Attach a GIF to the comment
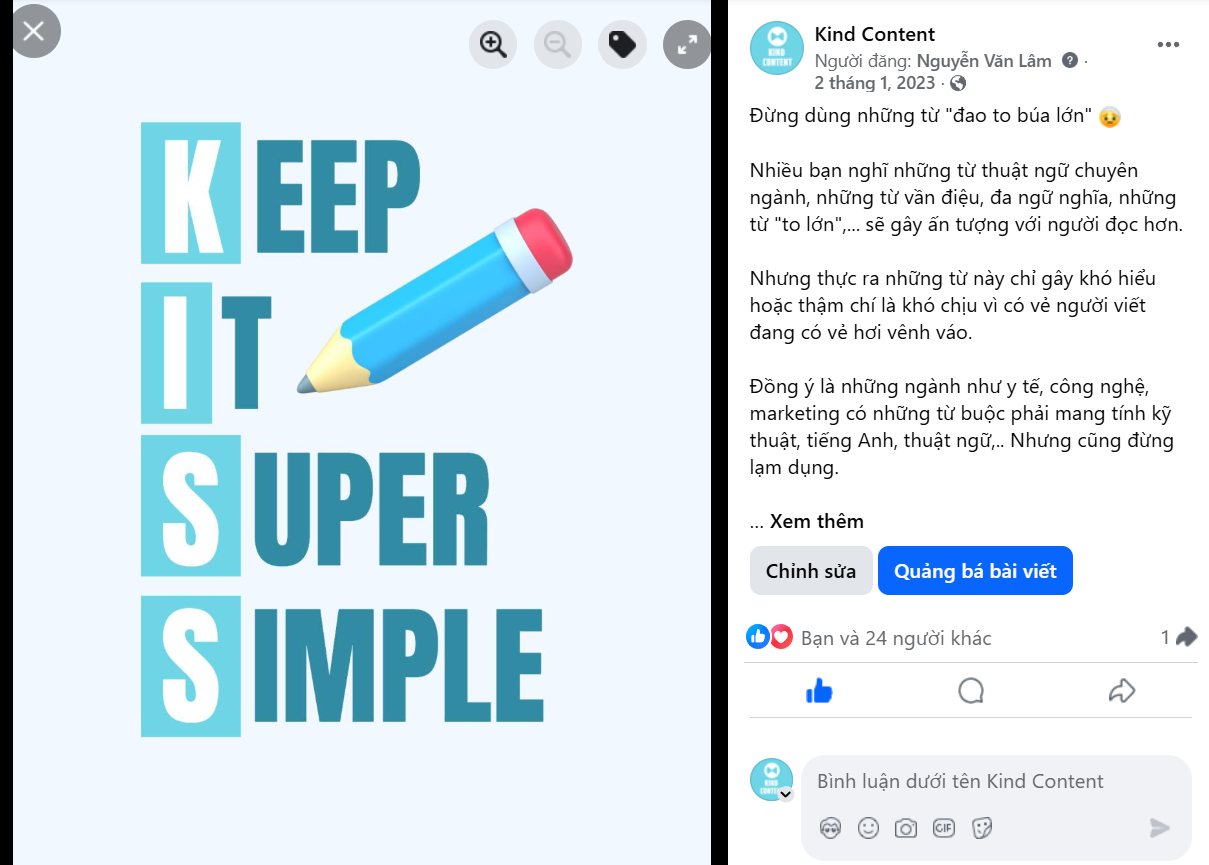 (x=943, y=828)
